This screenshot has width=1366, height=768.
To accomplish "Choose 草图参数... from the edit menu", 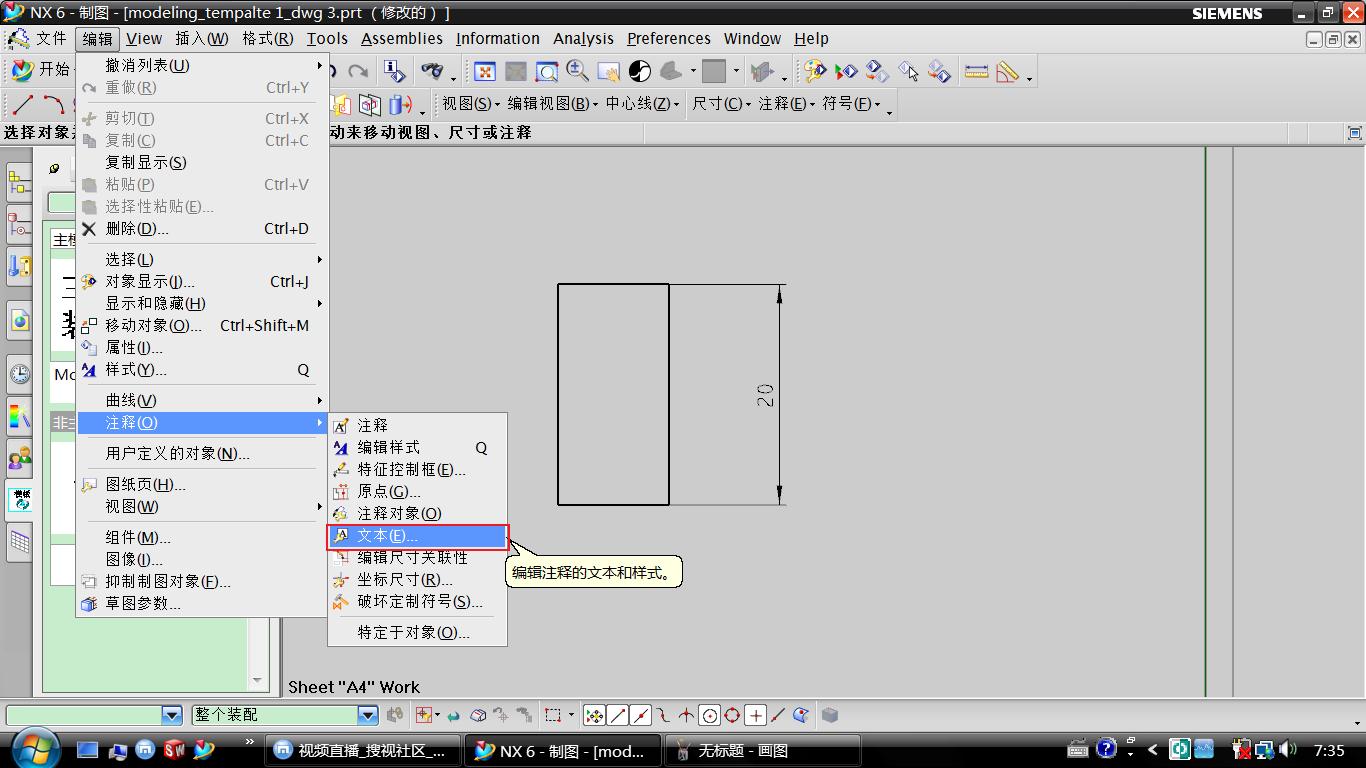I will (202, 603).
